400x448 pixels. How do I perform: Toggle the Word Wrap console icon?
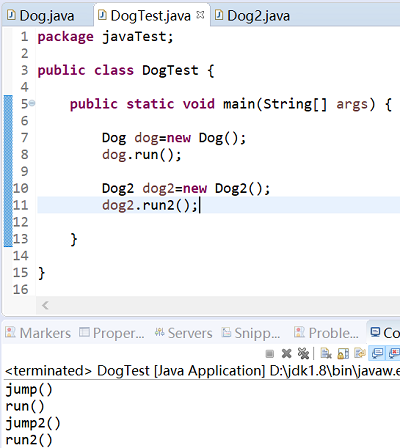(x=360, y=353)
